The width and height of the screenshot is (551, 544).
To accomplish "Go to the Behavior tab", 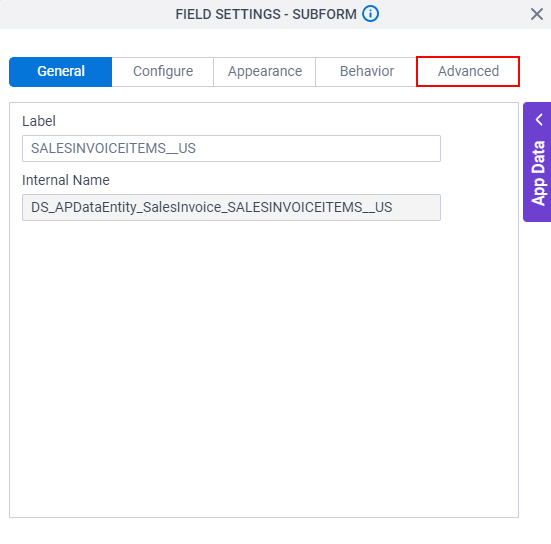I will (x=366, y=71).
